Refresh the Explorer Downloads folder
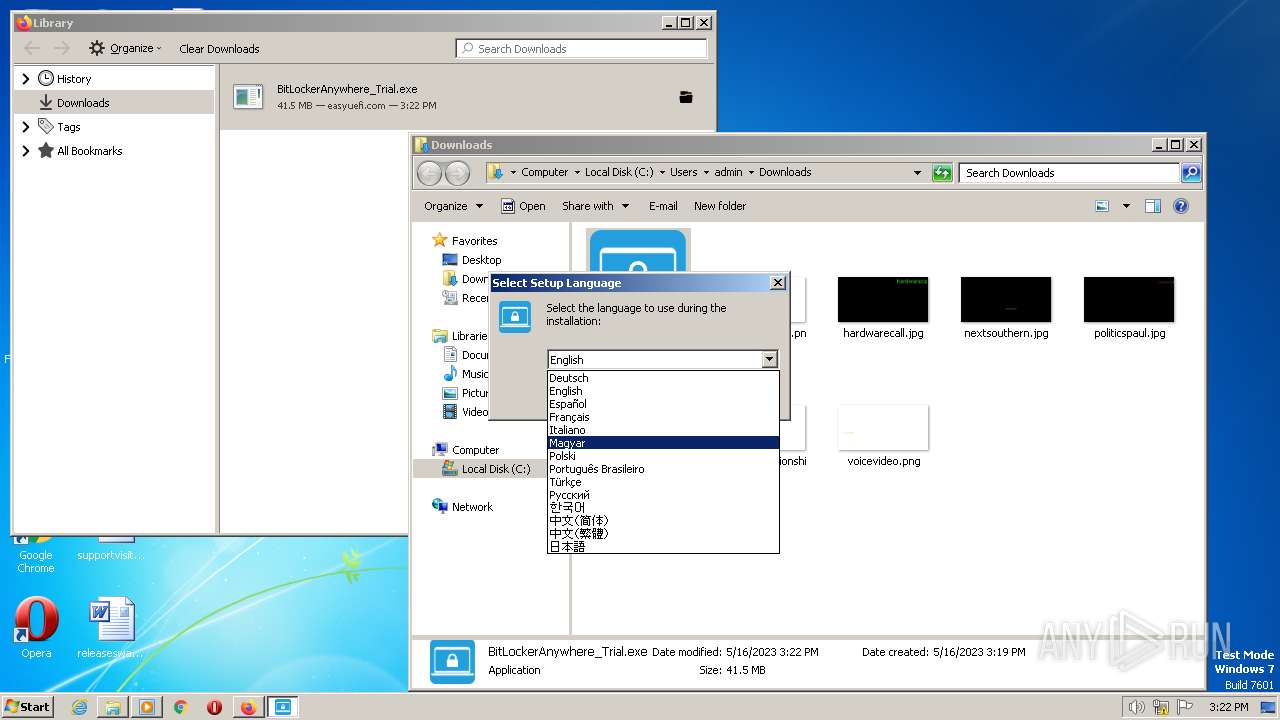 coord(942,173)
